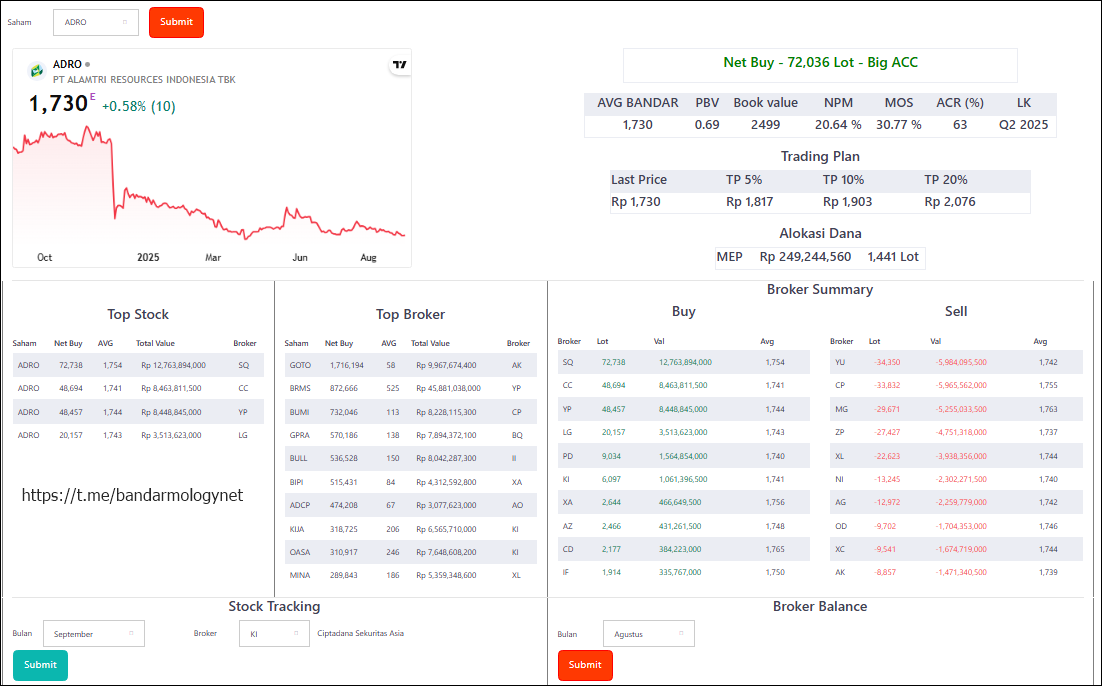1102x686 pixels.
Task: Click the Net Buy header in Top Broker table
Action: [339, 343]
